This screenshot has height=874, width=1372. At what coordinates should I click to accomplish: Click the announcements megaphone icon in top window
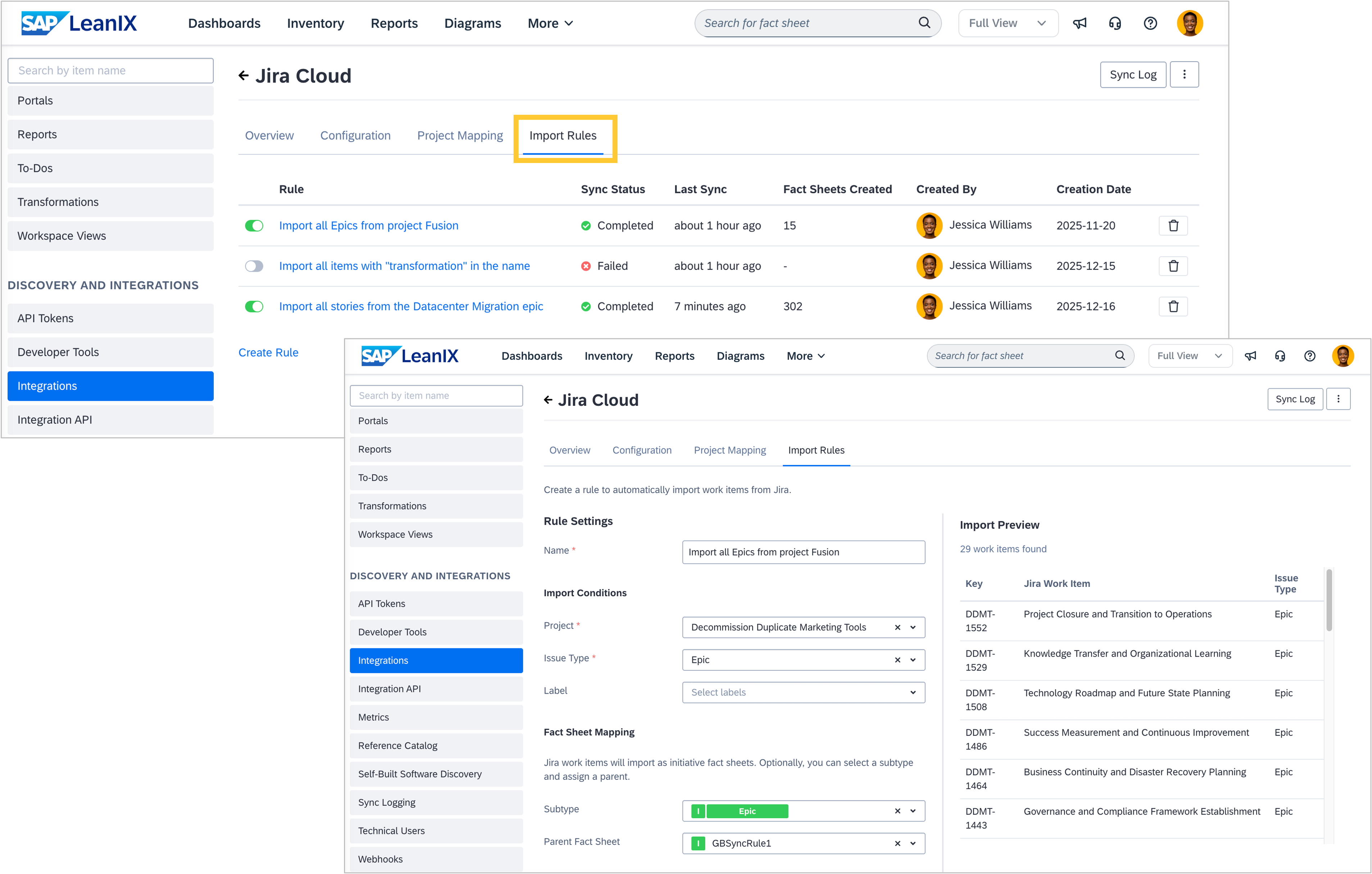1079,23
